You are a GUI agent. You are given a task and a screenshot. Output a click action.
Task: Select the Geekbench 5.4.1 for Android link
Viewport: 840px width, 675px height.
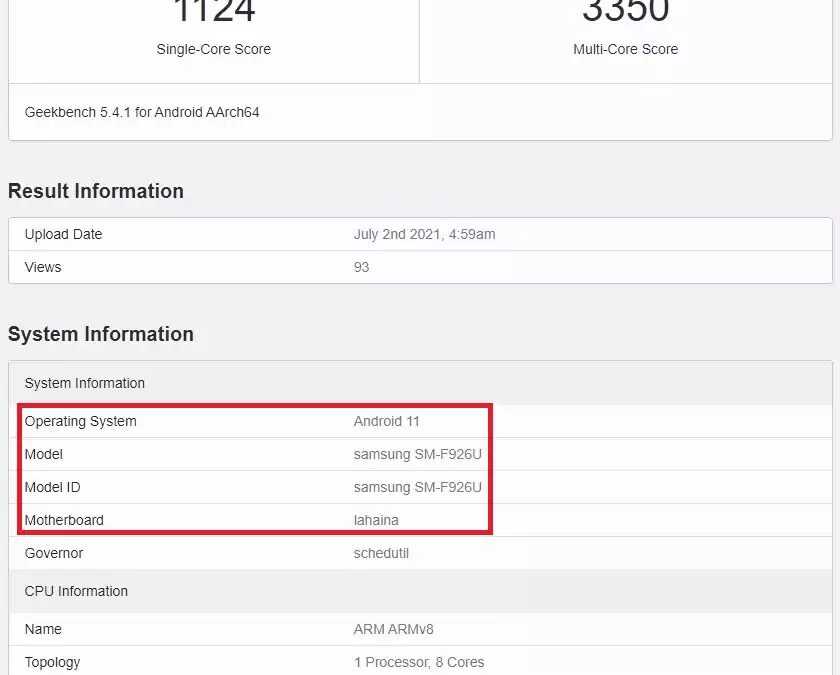point(141,112)
